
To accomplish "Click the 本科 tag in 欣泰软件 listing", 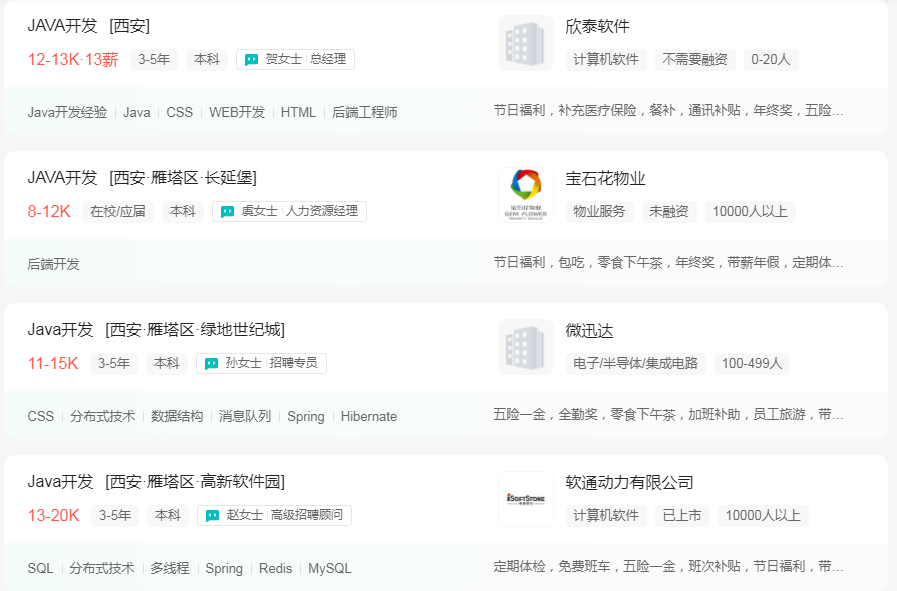I will (x=207, y=60).
